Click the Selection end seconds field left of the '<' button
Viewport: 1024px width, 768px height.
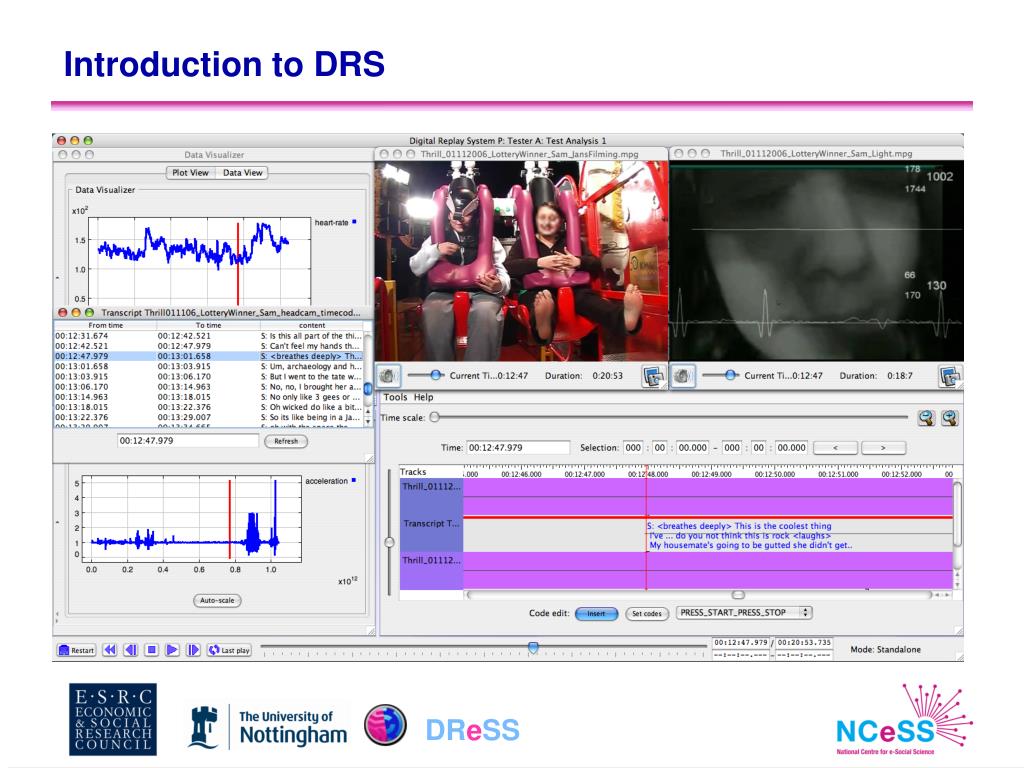pyautogui.click(x=791, y=448)
